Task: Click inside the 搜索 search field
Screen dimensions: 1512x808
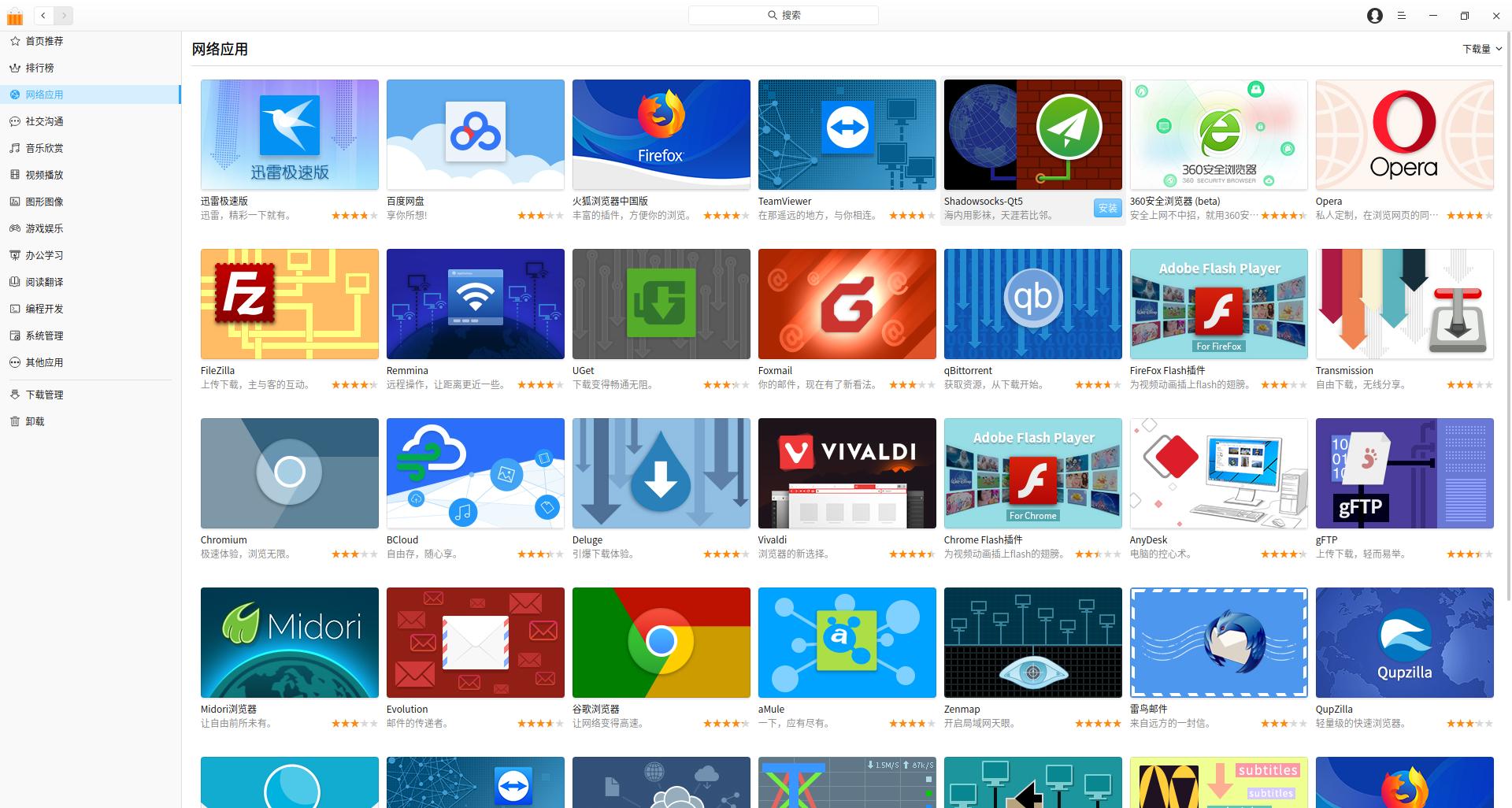Action: [783, 15]
